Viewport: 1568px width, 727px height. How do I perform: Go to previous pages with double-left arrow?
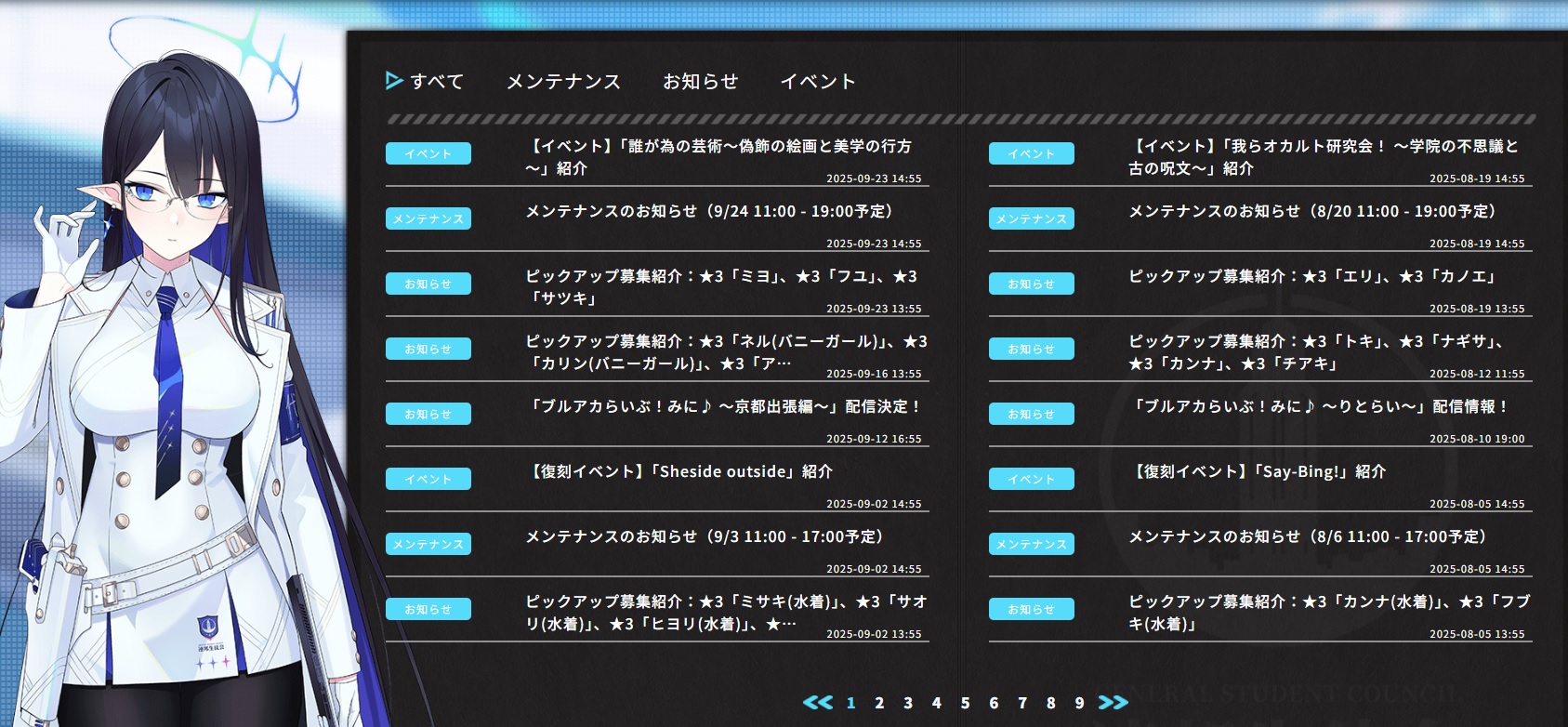click(x=818, y=703)
